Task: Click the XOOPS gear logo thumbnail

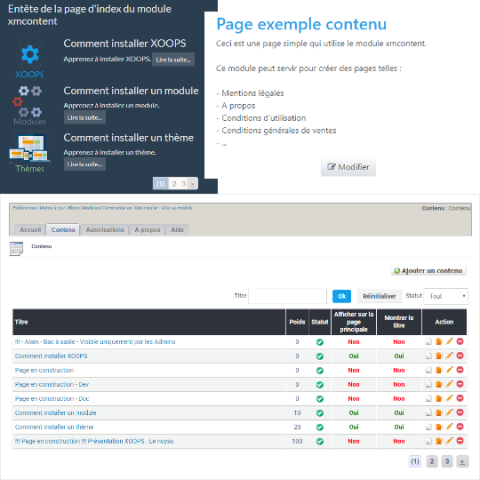Action: point(30,59)
